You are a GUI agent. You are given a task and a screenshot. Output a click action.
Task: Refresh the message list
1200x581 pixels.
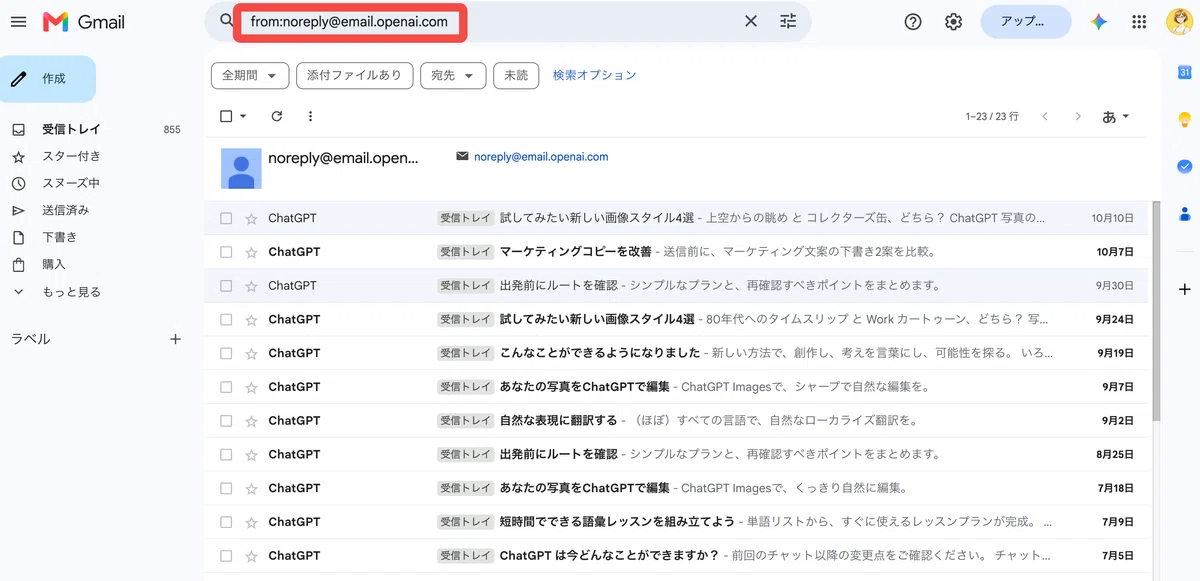click(277, 116)
